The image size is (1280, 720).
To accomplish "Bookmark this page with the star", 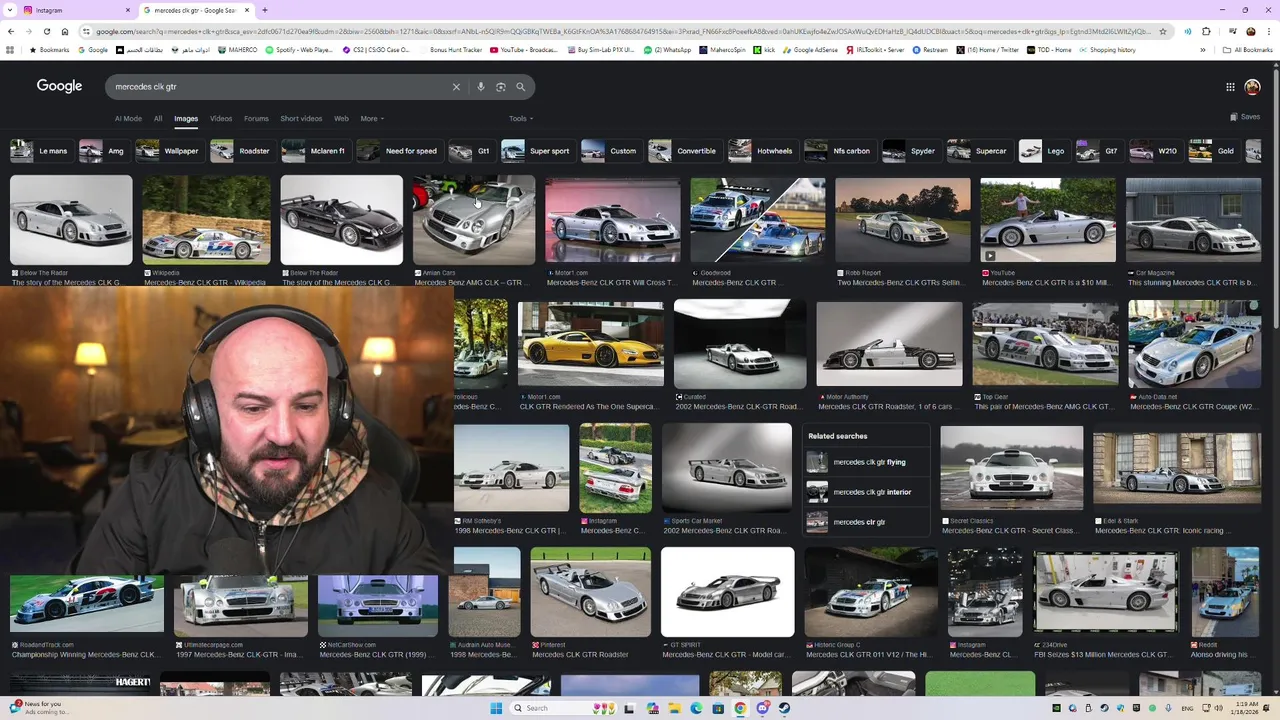I will pyautogui.click(x=1162, y=31).
